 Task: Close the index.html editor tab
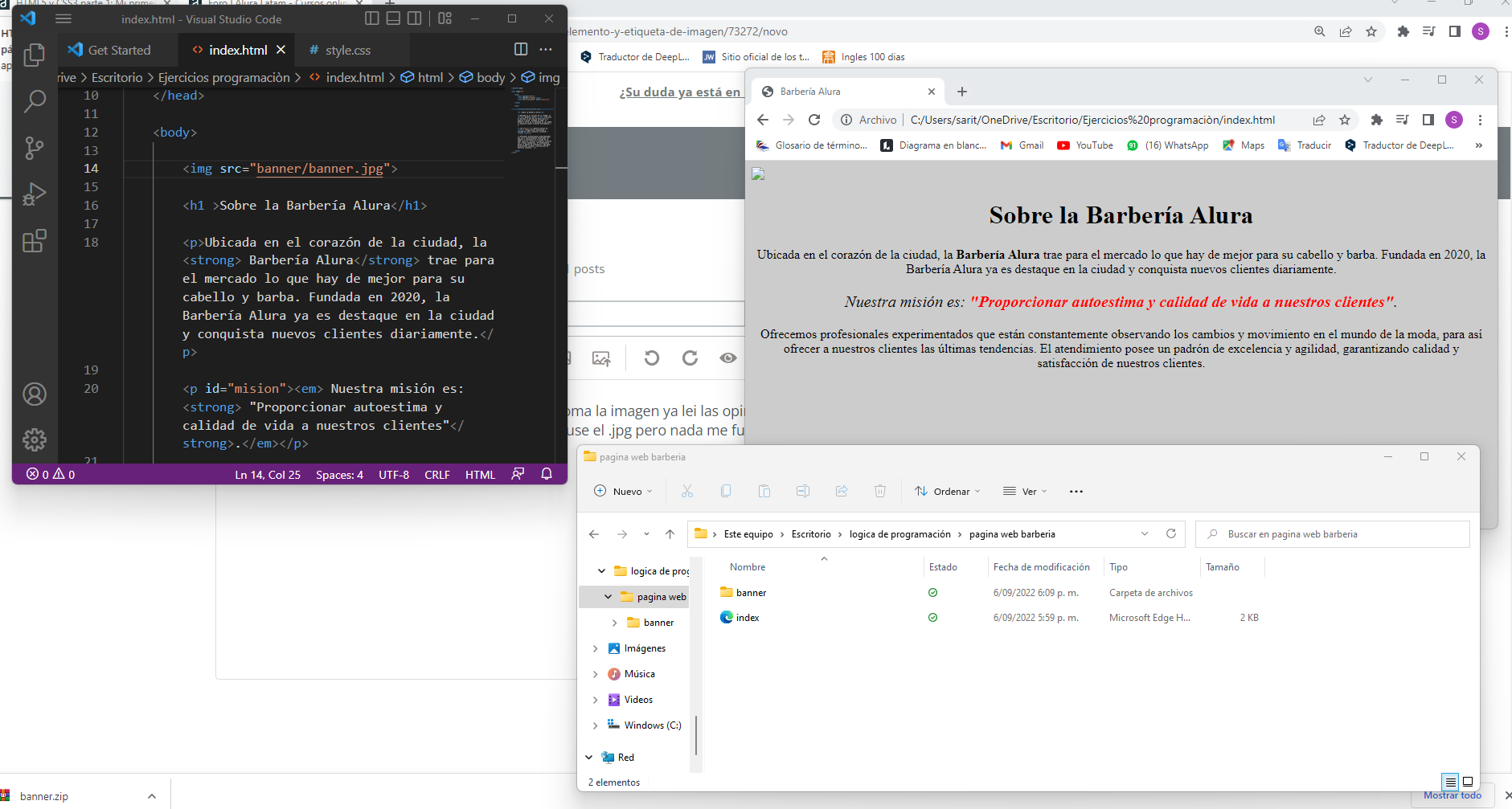click(x=281, y=49)
